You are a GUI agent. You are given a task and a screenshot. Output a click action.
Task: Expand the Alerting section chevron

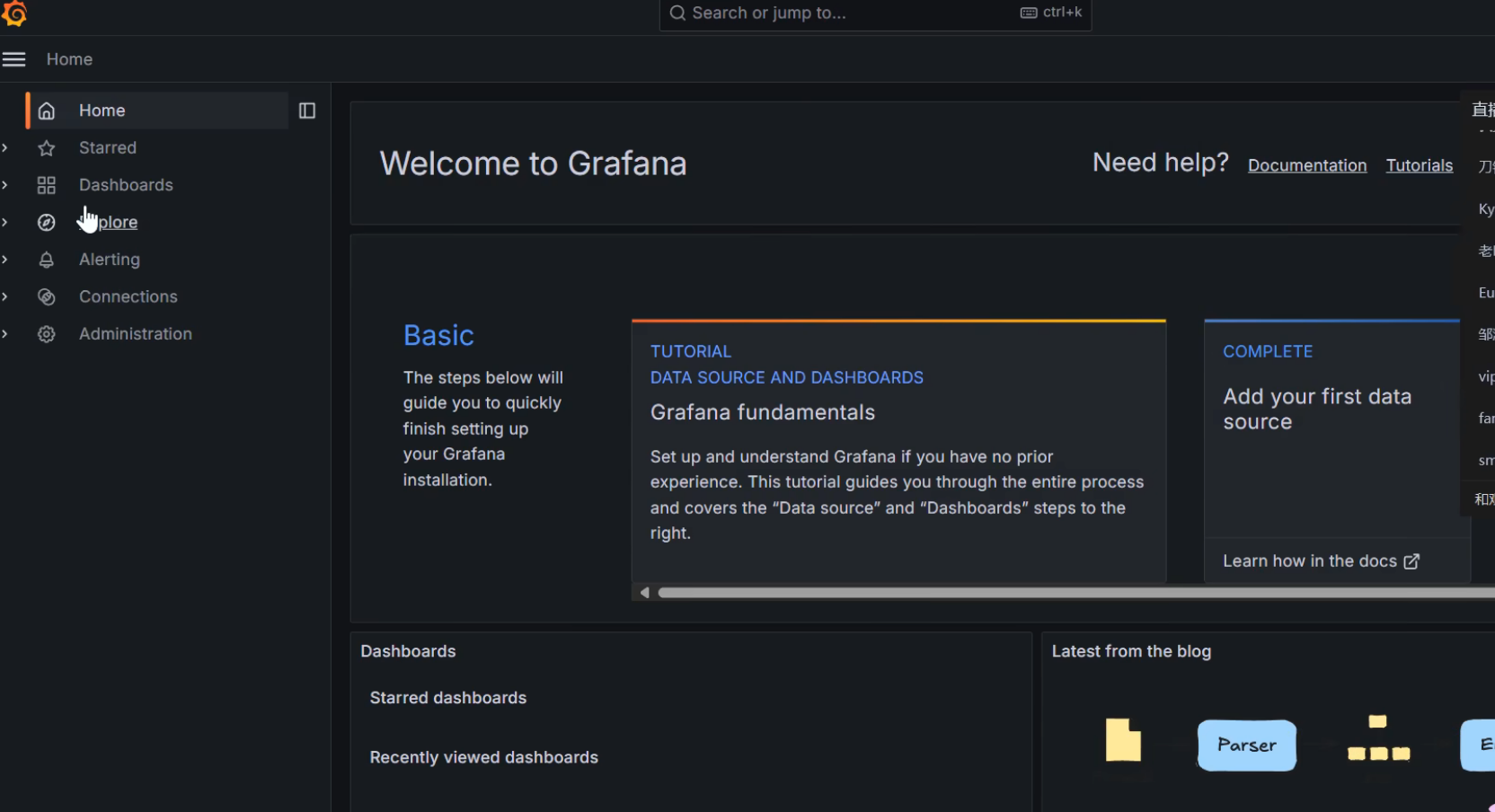coord(5,260)
